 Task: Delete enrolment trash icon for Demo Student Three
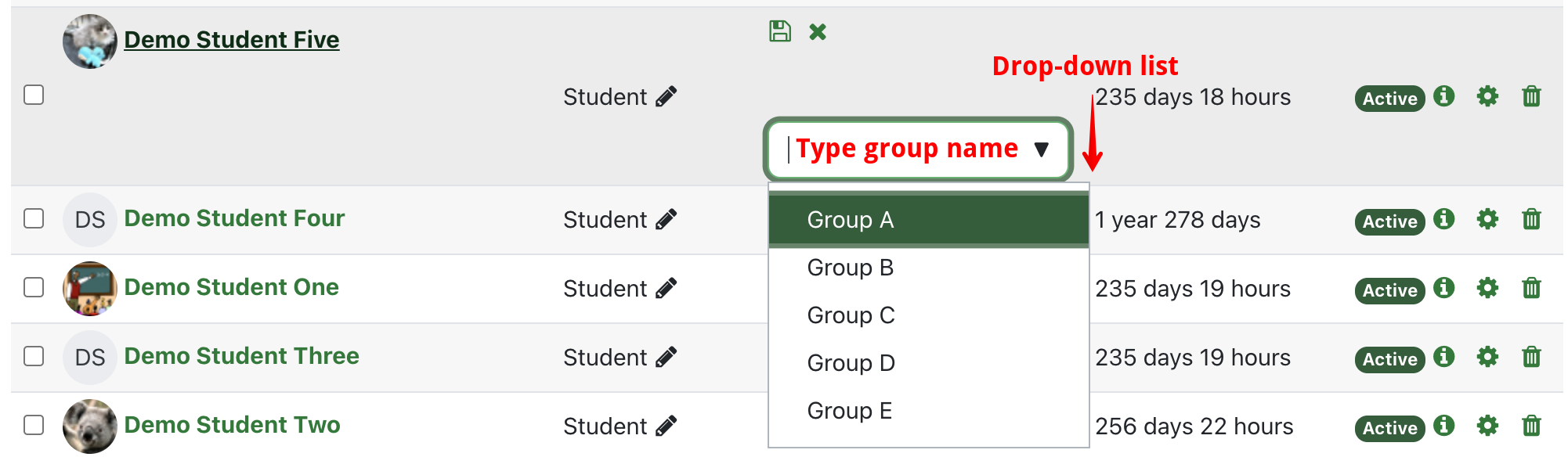1531,357
